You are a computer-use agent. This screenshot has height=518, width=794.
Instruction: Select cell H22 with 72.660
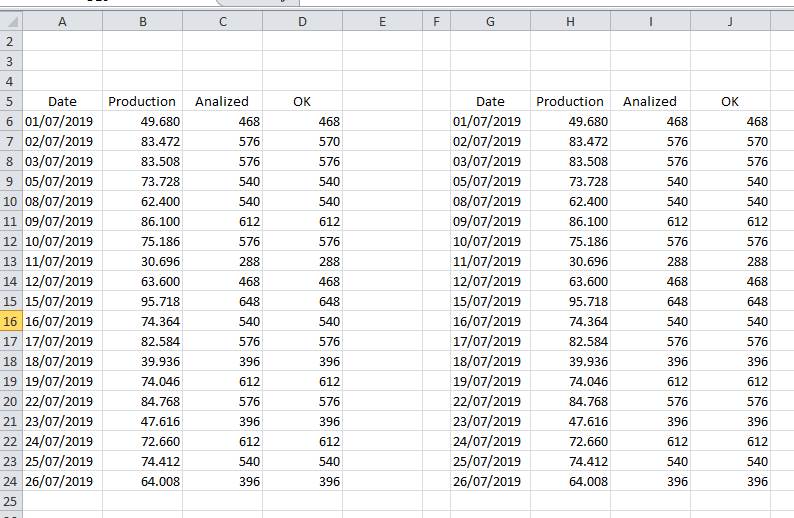tap(570, 441)
